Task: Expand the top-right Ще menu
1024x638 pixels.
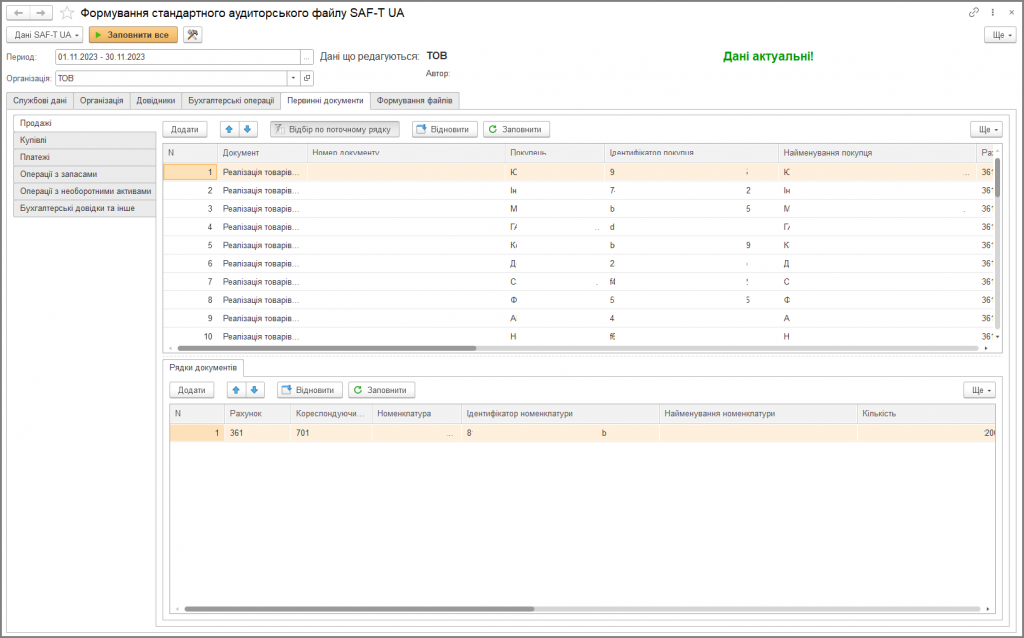Action: (x=1000, y=35)
